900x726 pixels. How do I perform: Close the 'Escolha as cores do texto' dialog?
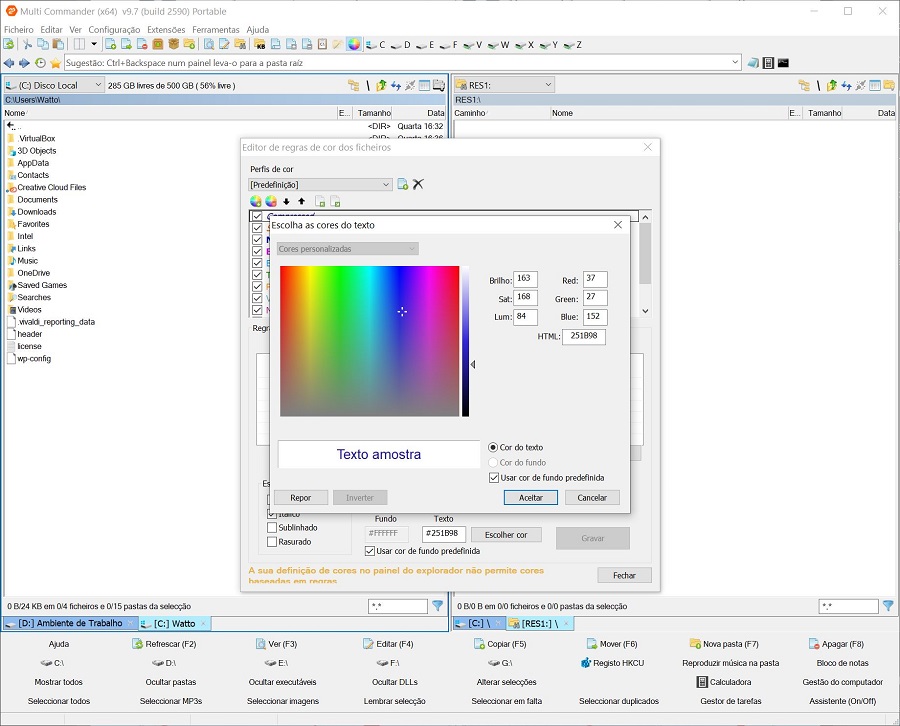pyautogui.click(x=618, y=225)
